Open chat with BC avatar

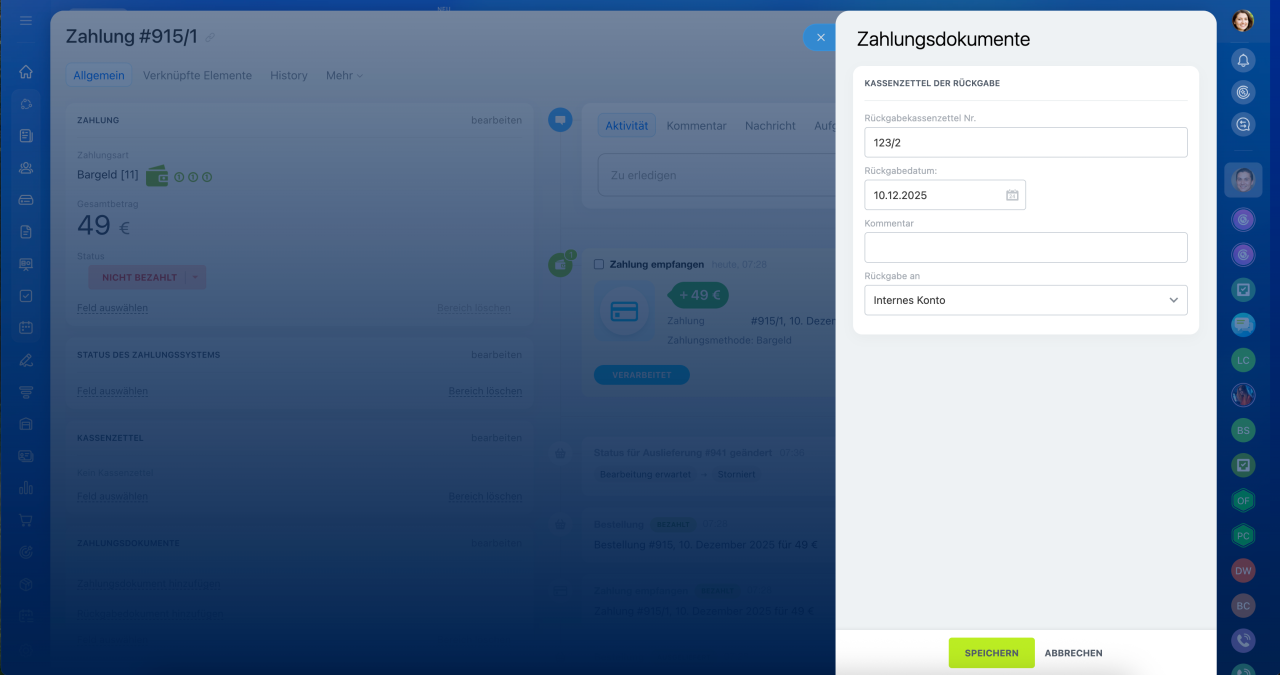[1243, 605]
